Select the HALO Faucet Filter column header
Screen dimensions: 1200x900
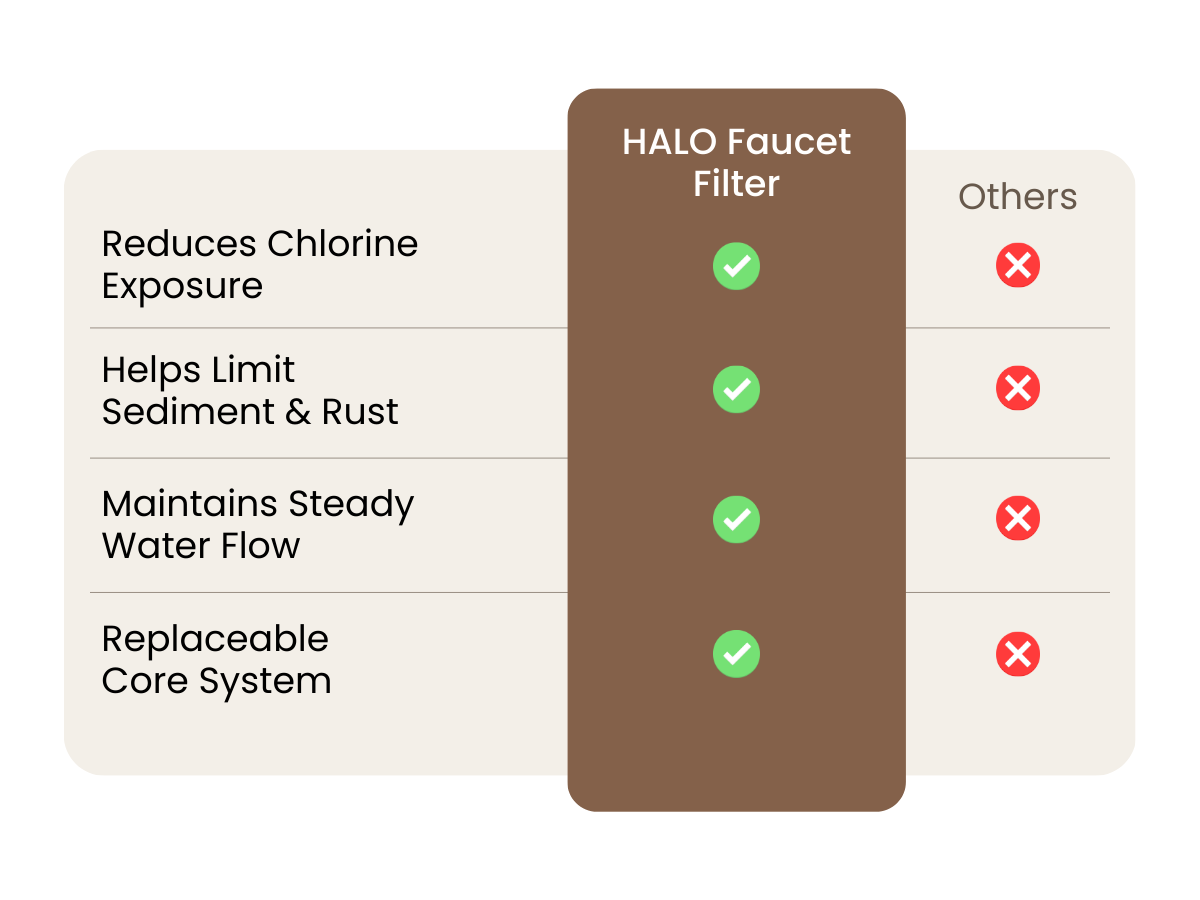point(736,162)
